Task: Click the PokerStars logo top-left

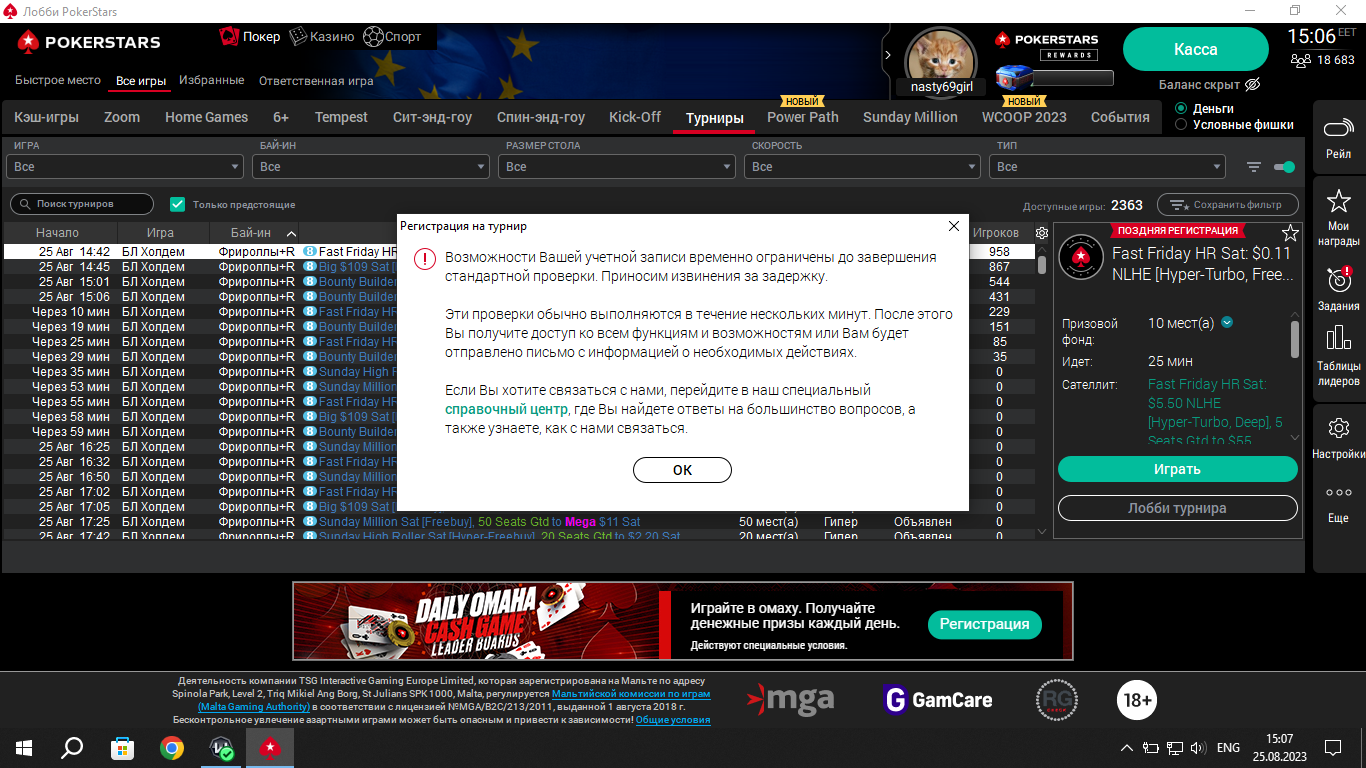Action: click(x=88, y=42)
